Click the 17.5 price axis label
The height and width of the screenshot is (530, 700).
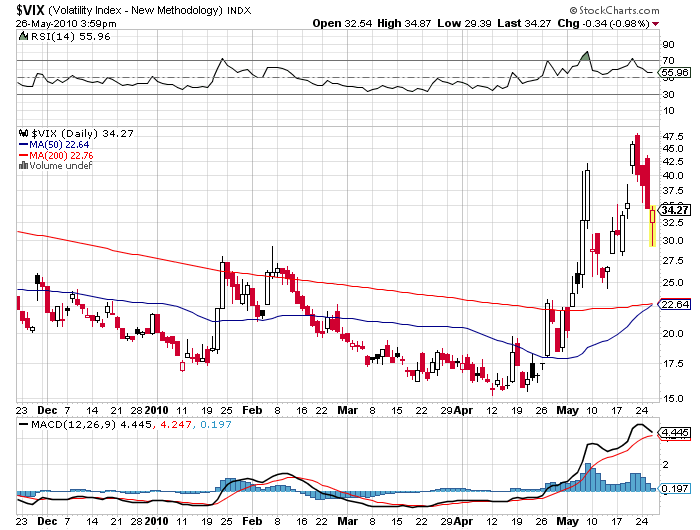point(673,364)
